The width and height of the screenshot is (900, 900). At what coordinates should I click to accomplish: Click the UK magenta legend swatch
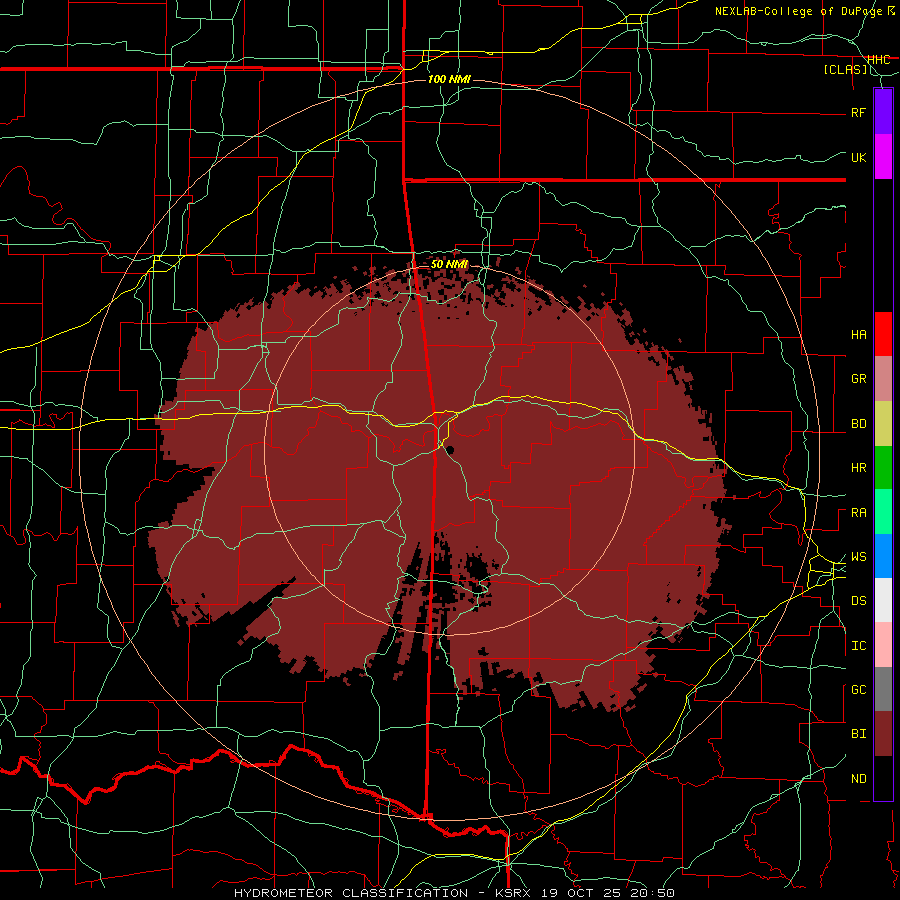pos(883,157)
